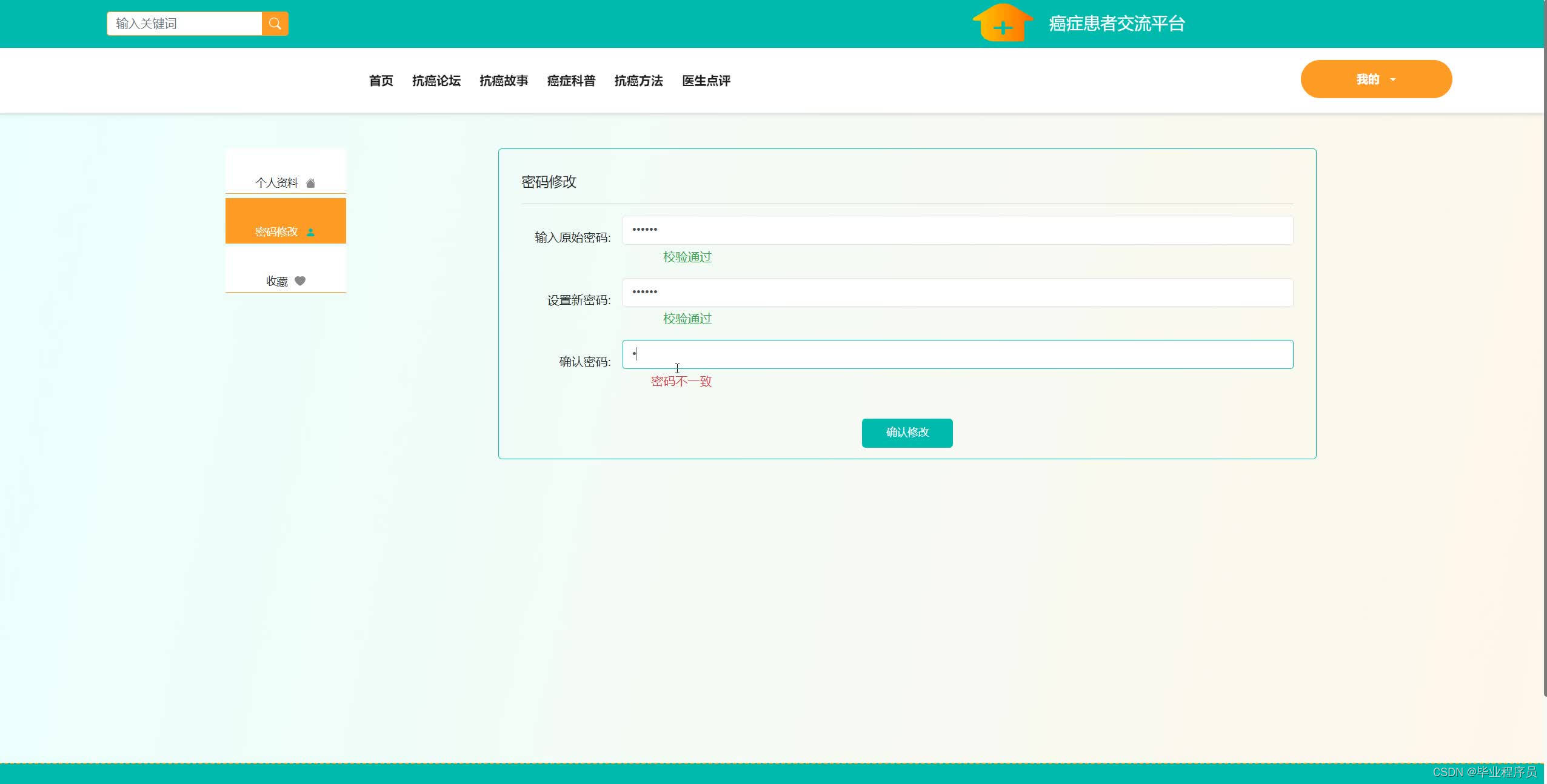Focus the 输入关键词 search field
This screenshot has height=784, width=1547.
[184, 24]
